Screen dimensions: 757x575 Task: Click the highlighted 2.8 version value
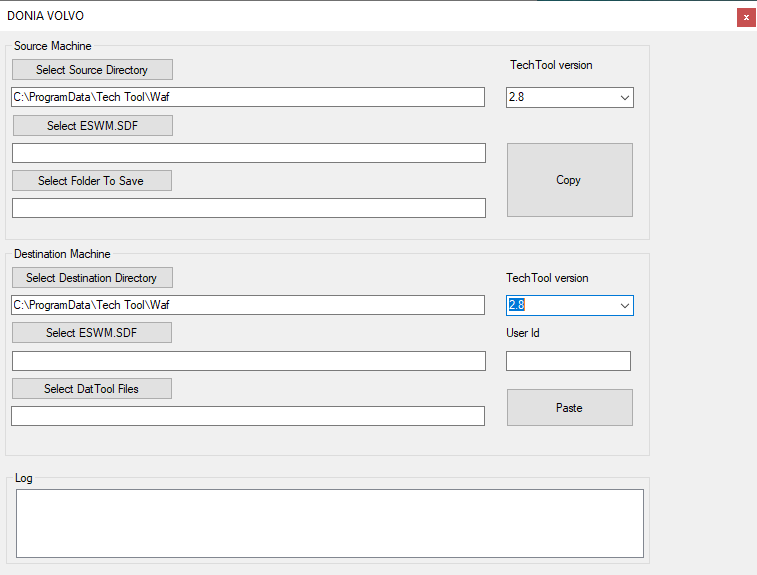tap(517, 305)
